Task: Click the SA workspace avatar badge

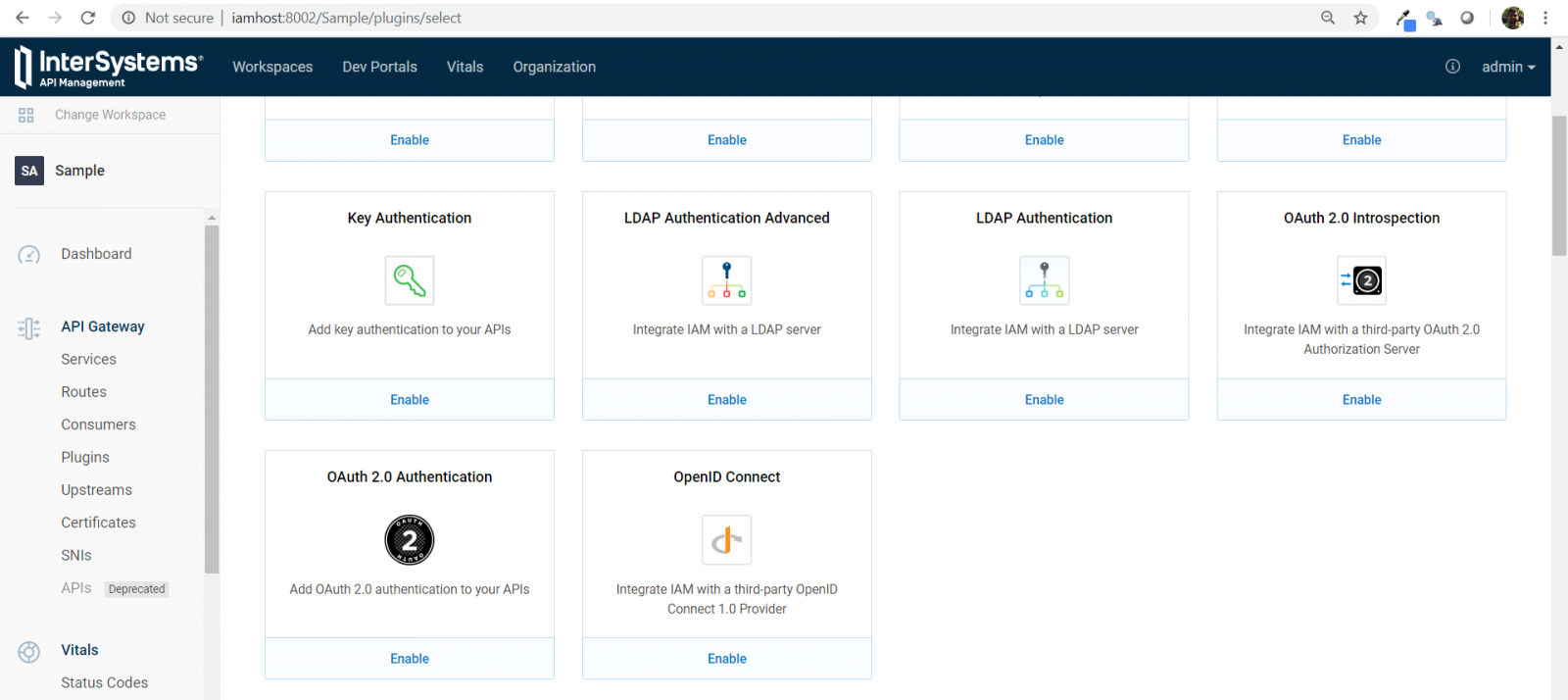Action: click(x=29, y=171)
